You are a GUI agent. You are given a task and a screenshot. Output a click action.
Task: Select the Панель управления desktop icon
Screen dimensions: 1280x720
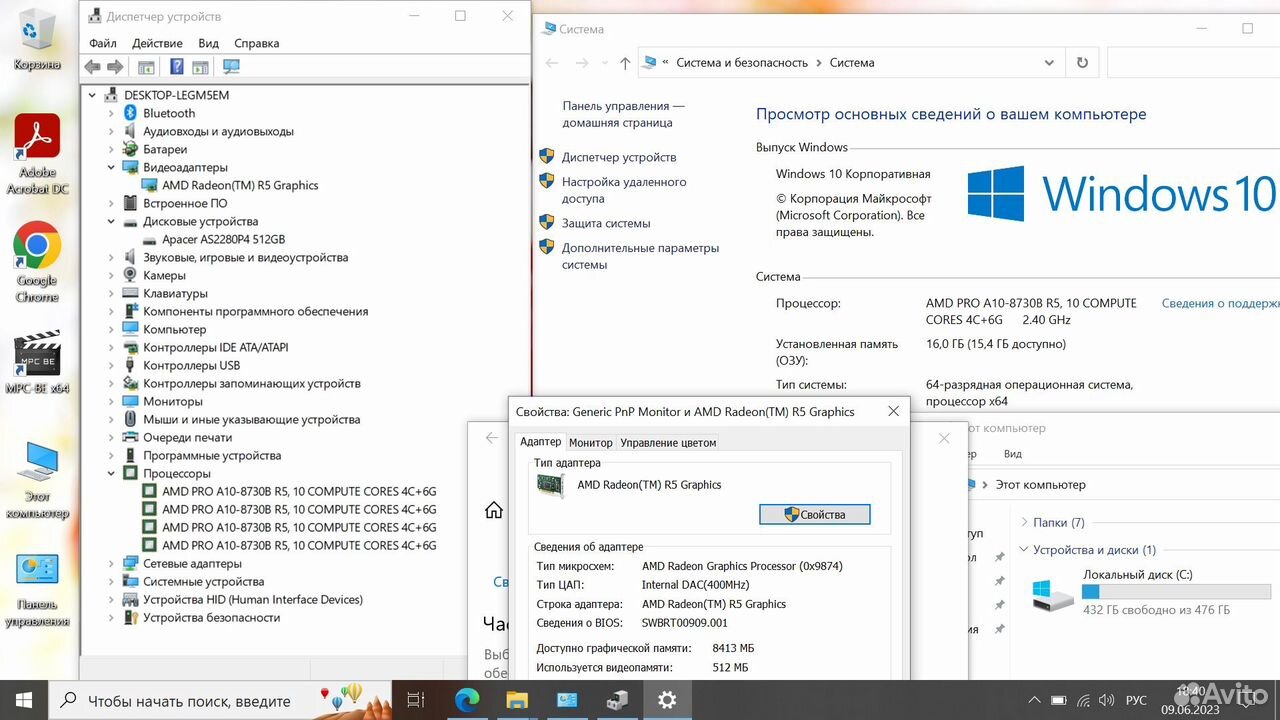pyautogui.click(x=37, y=590)
